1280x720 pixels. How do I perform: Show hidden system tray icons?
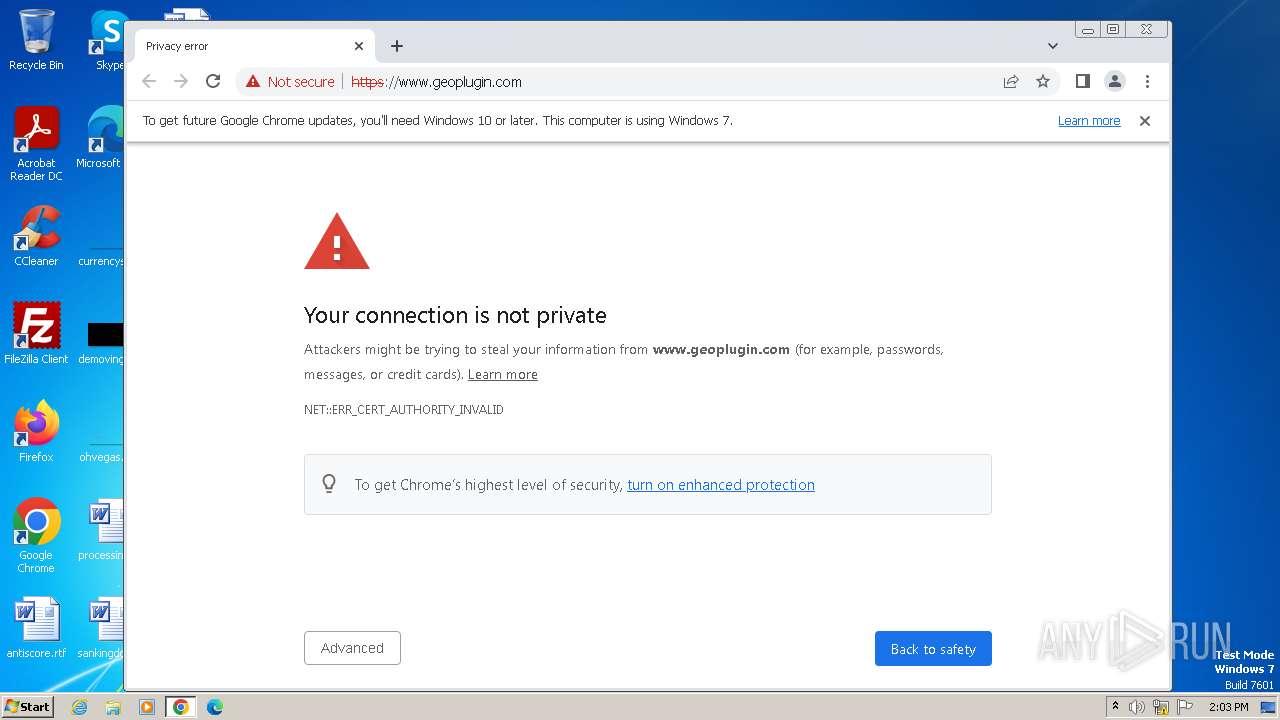click(1115, 707)
